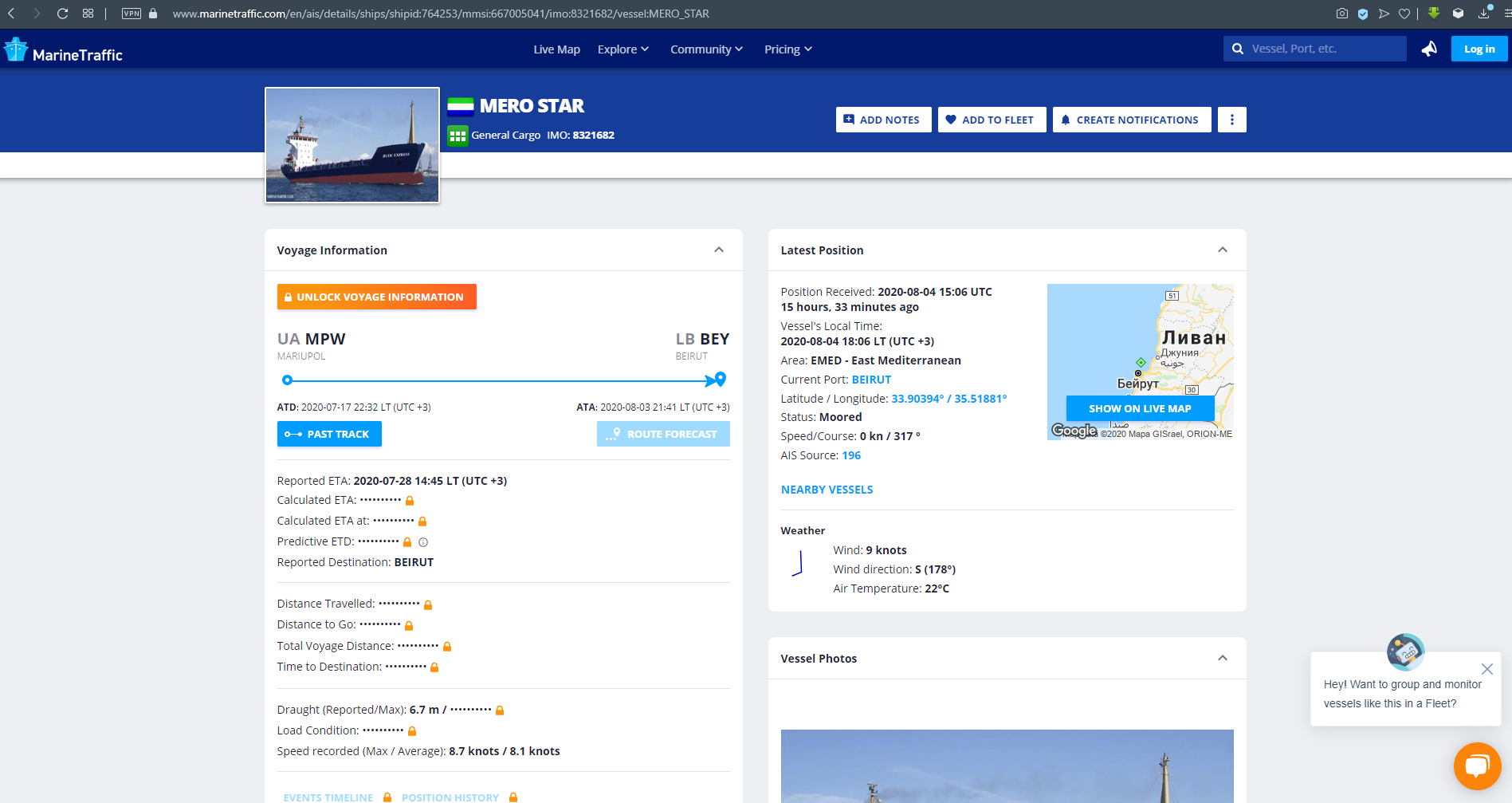Collapse the Latest Position panel

pos(1222,250)
